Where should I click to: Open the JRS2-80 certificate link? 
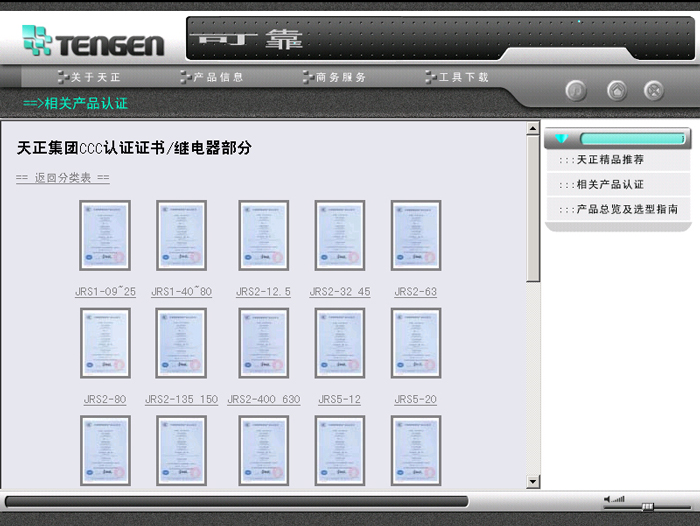click(x=105, y=399)
